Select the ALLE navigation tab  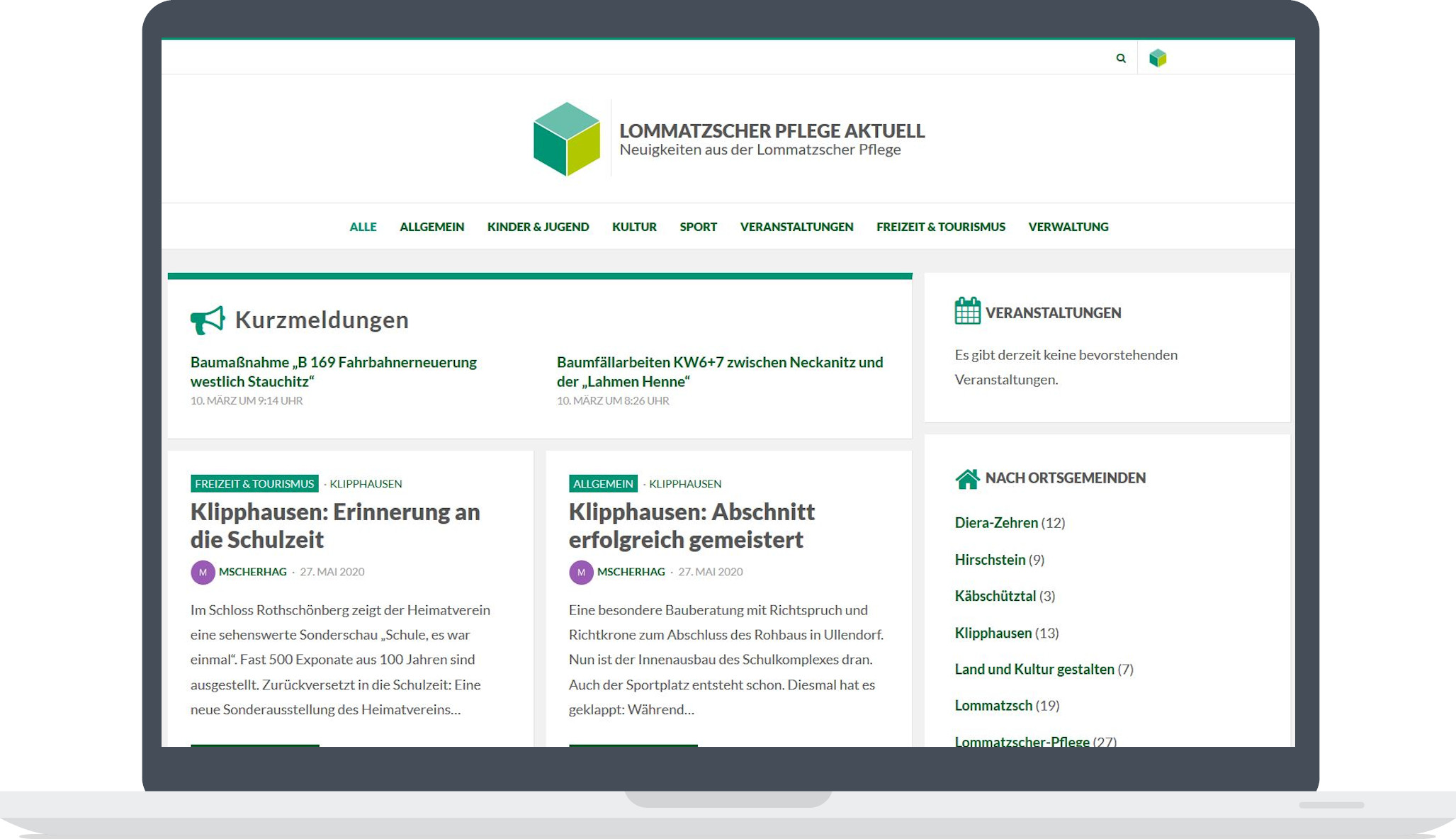pyautogui.click(x=363, y=227)
